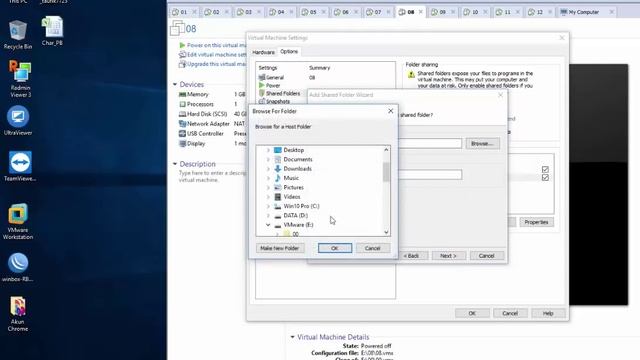Click the host path input field in wizard

[x=430, y=143]
